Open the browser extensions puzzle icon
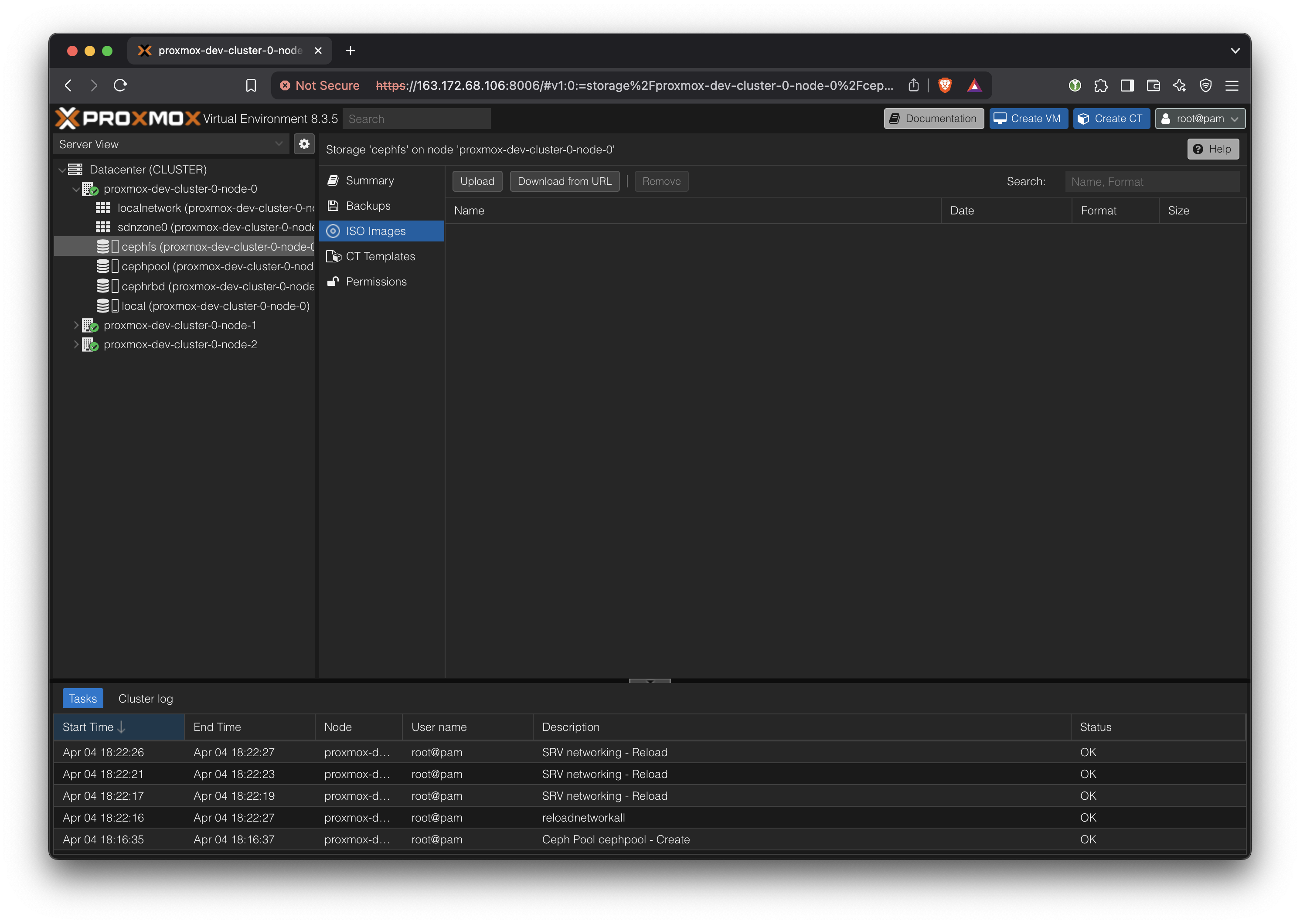The width and height of the screenshot is (1300, 924). pos(1100,85)
